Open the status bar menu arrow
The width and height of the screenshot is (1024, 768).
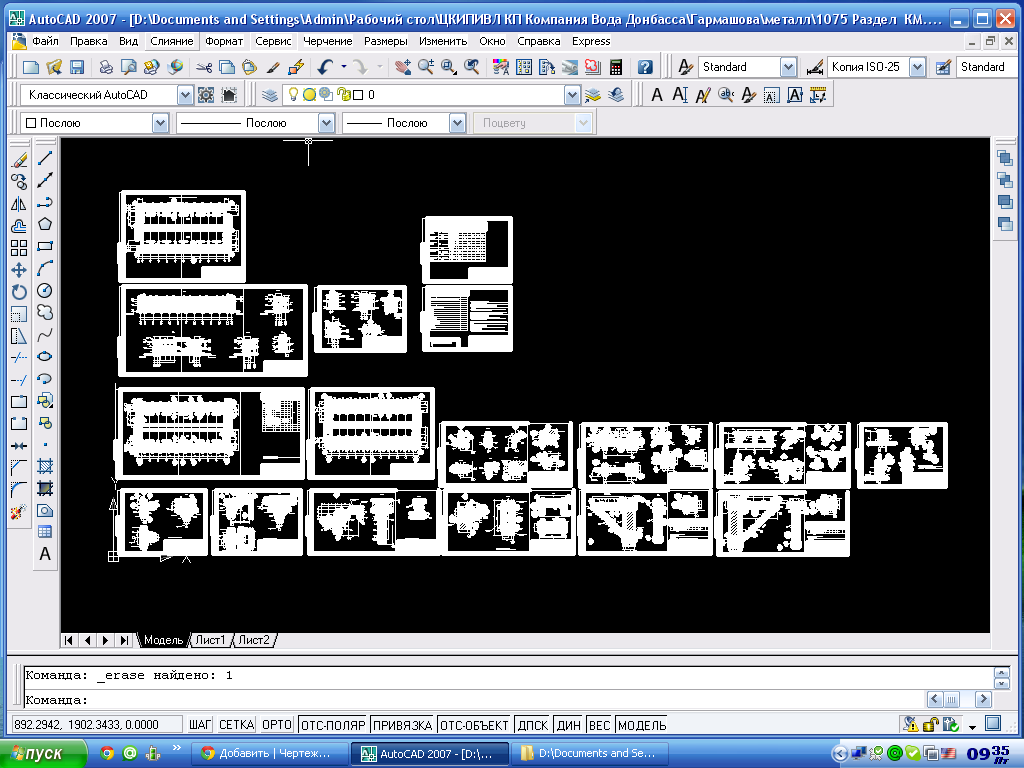972,726
